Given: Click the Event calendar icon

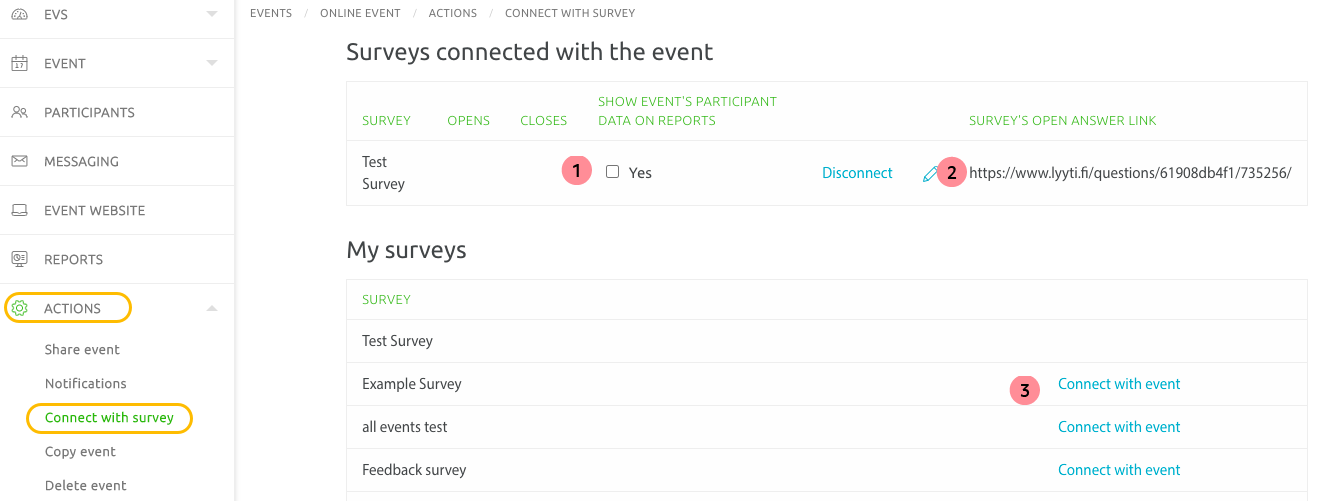Looking at the screenshot, I should tap(19, 63).
